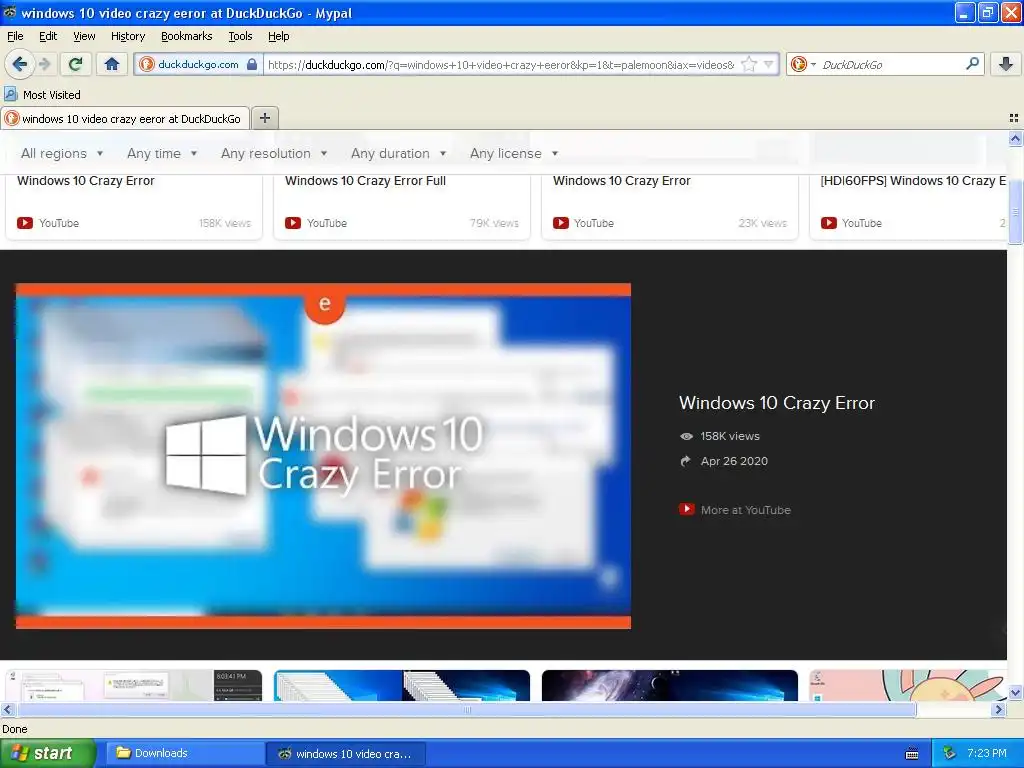Go back with the browser Back arrow
Screen dimensions: 1024x768
click(20, 64)
